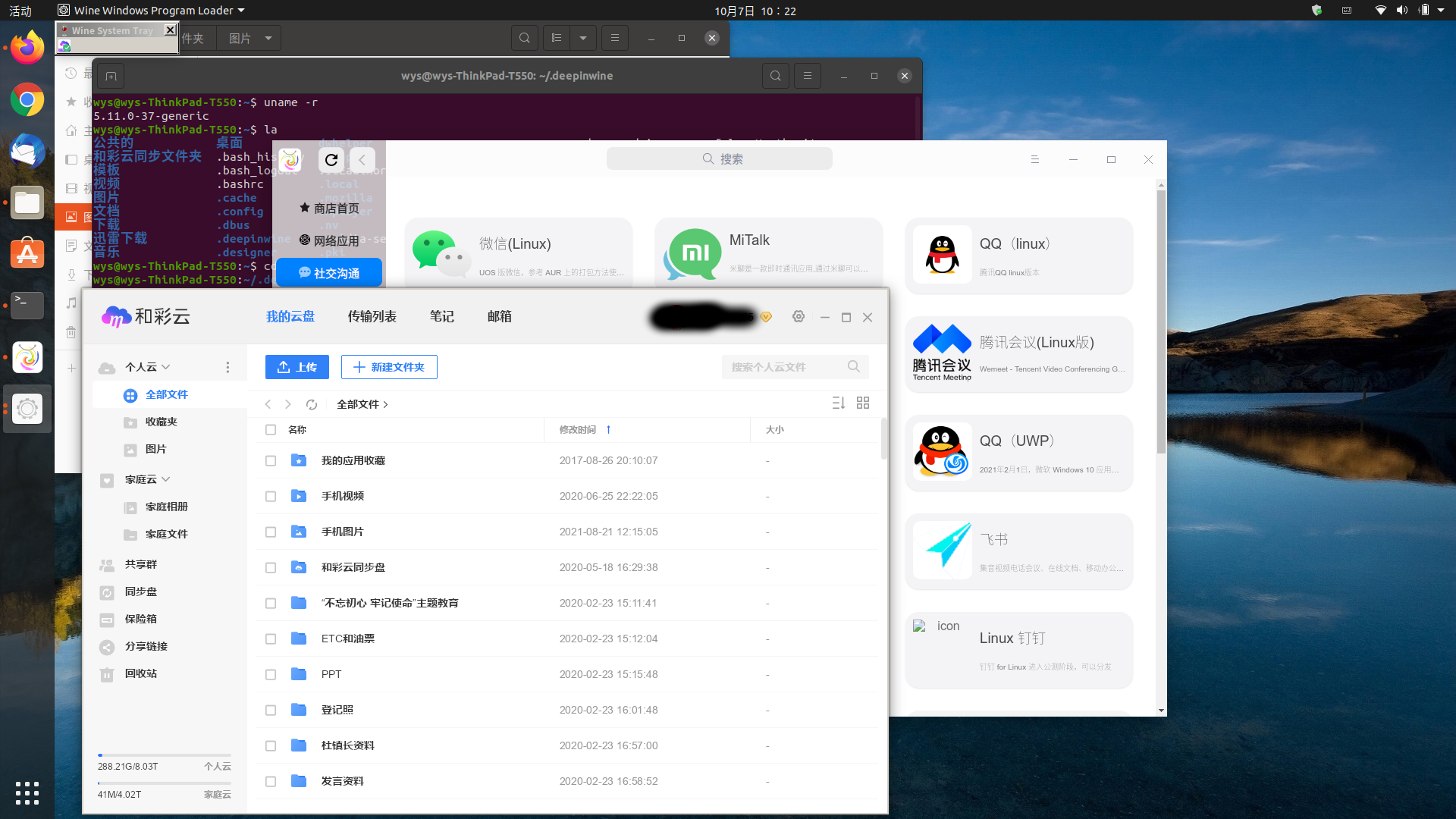Toggle sort direction arrow on 修改时间 column
1456x819 pixels.
[608, 429]
